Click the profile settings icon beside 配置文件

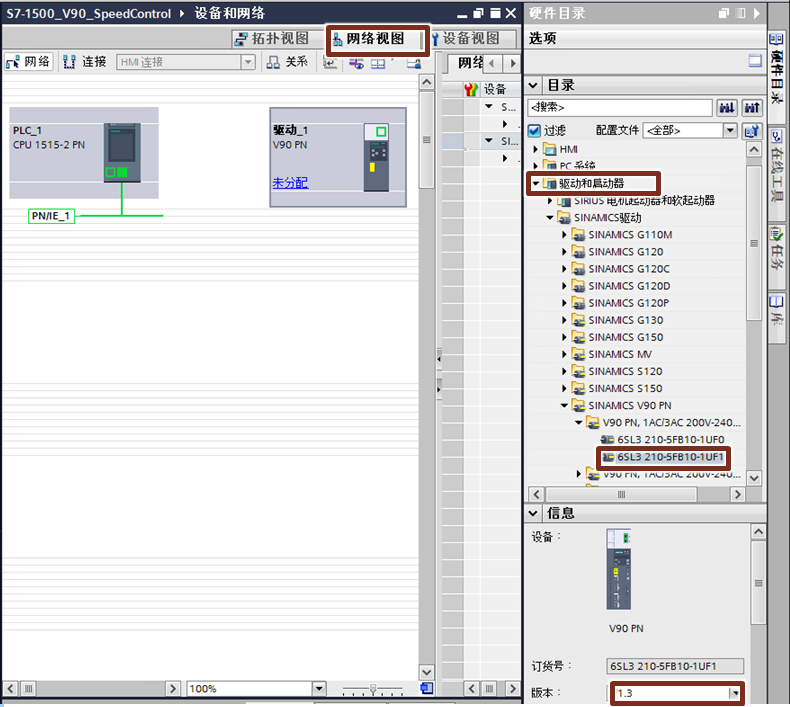point(752,131)
